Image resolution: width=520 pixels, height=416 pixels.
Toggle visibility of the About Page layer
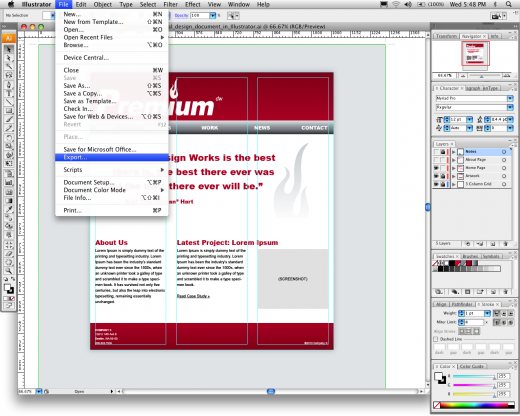click(436, 160)
